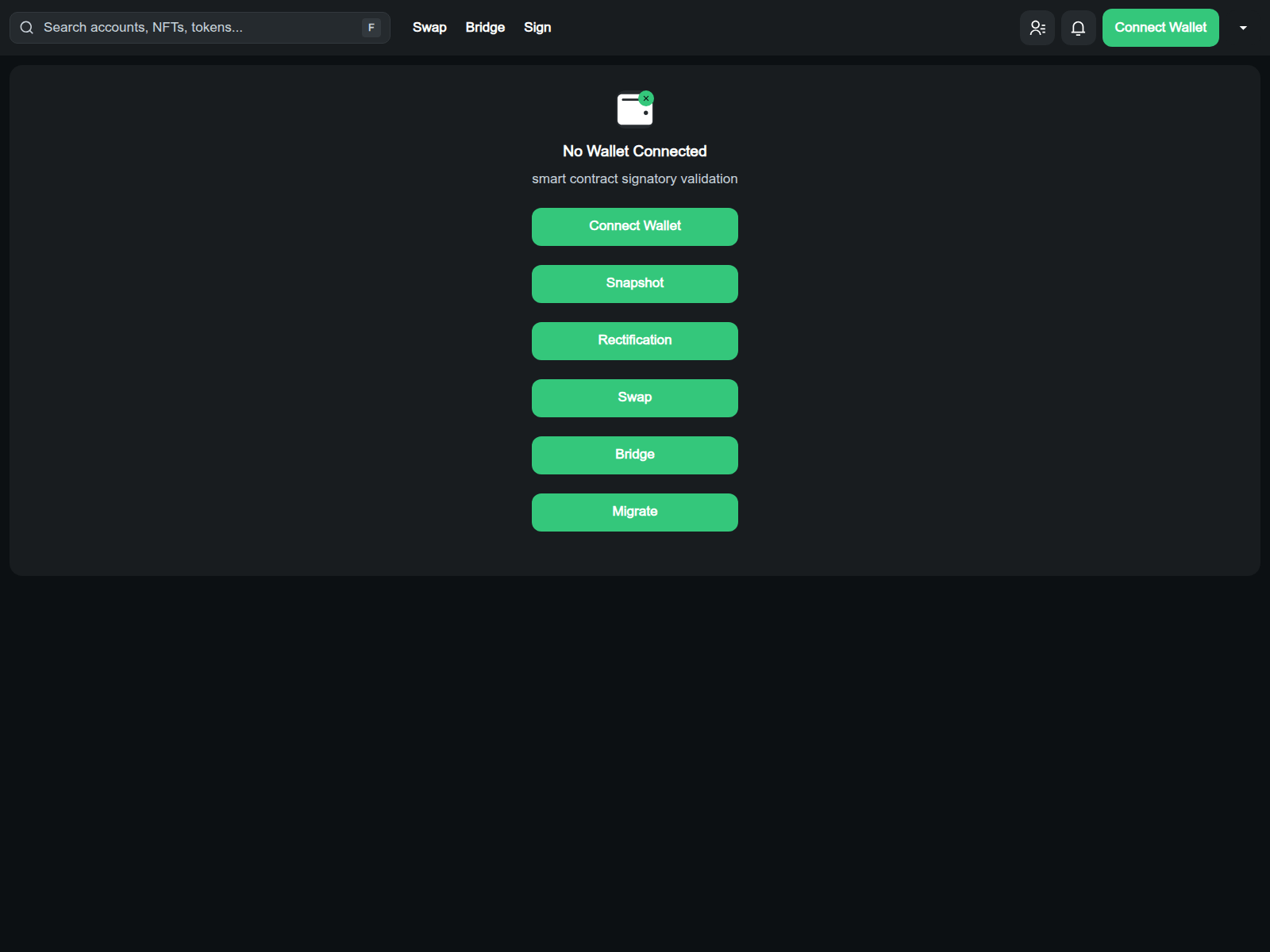Expand the dropdown arrow beside Connect Wallet
Image resolution: width=1270 pixels, height=952 pixels.
[x=1243, y=28]
